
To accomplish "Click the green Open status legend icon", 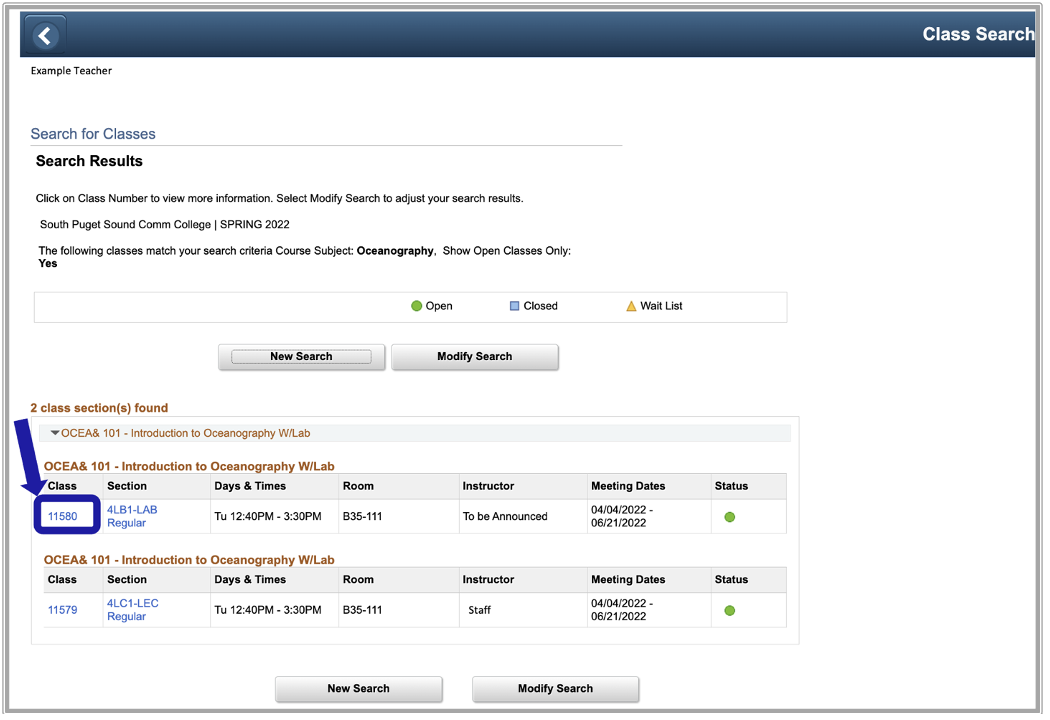I will coord(416,306).
